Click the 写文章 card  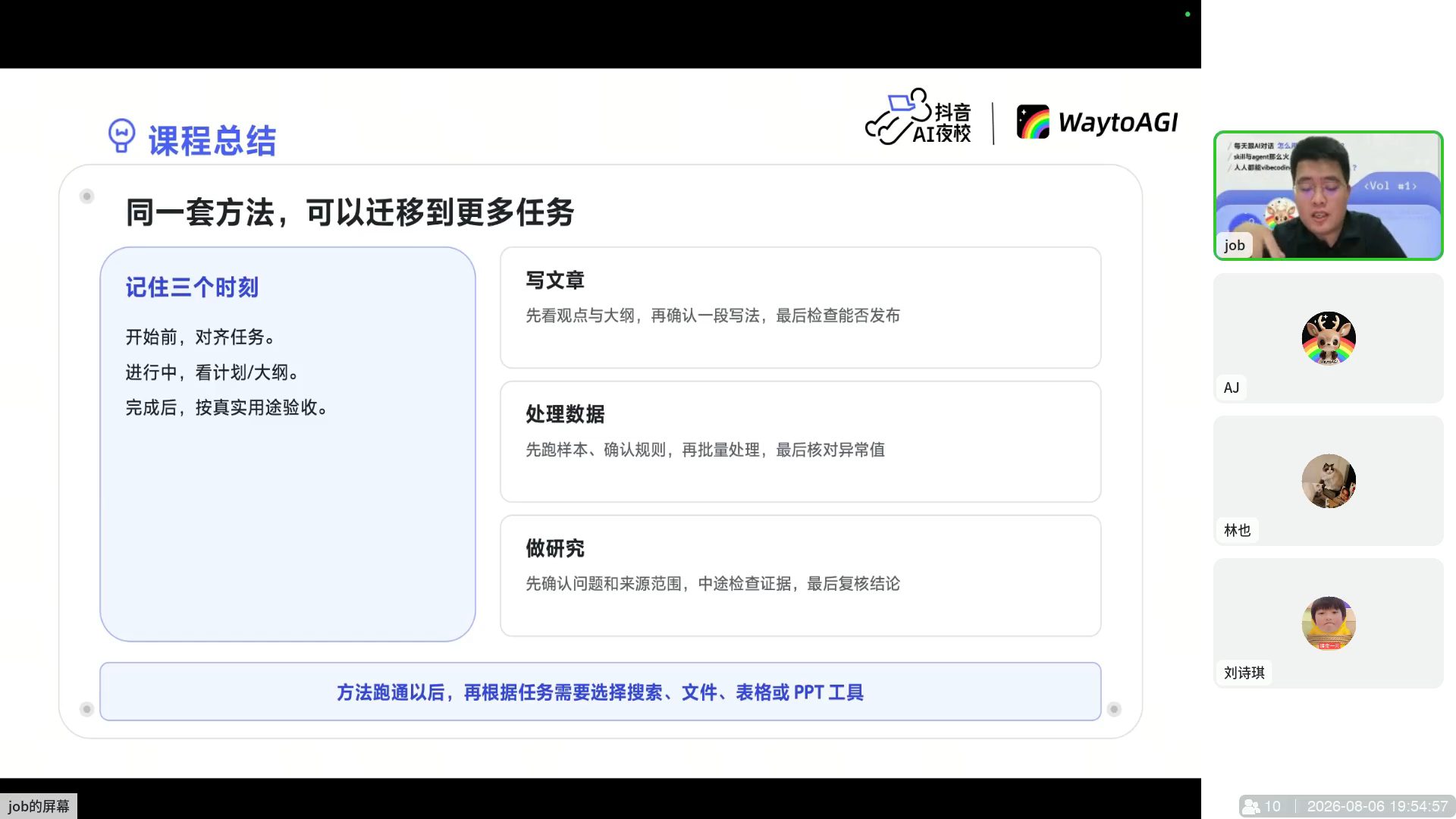pos(800,308)
